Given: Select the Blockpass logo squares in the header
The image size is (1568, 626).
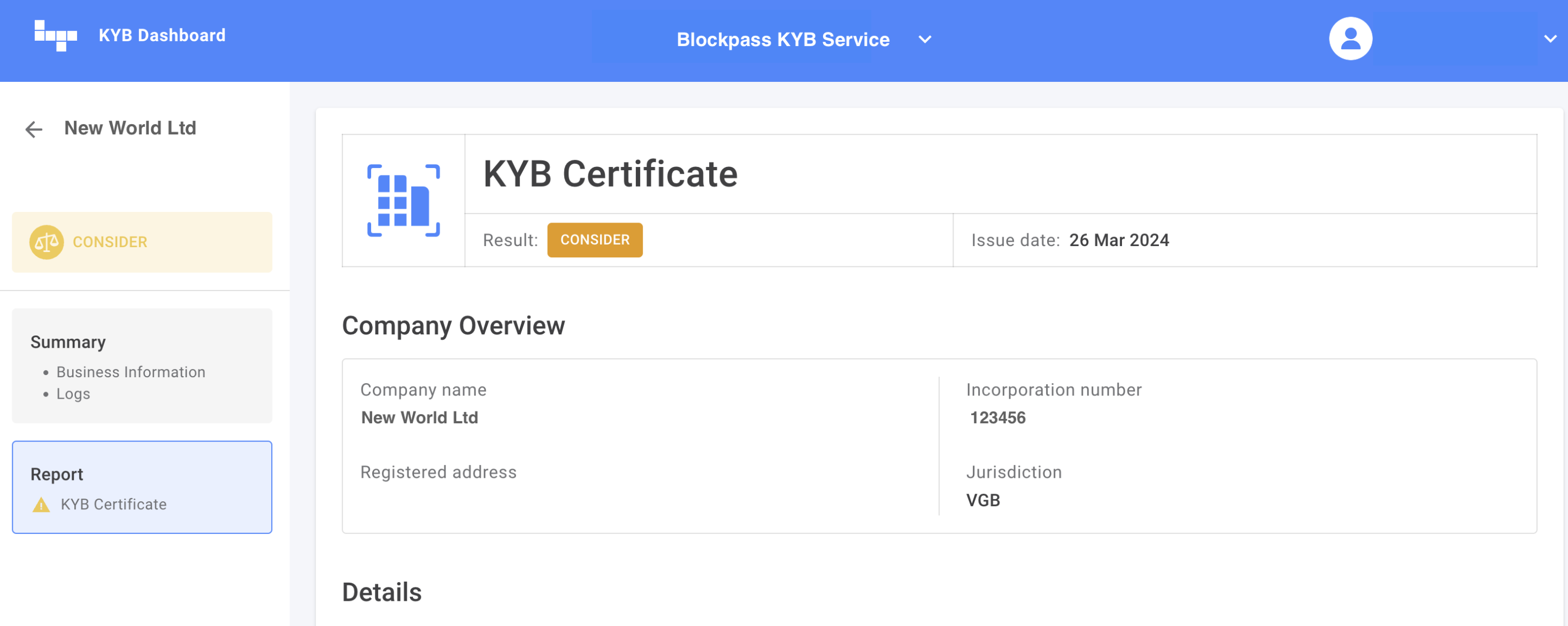Looking at the screenshot, I should coord(57,35).
